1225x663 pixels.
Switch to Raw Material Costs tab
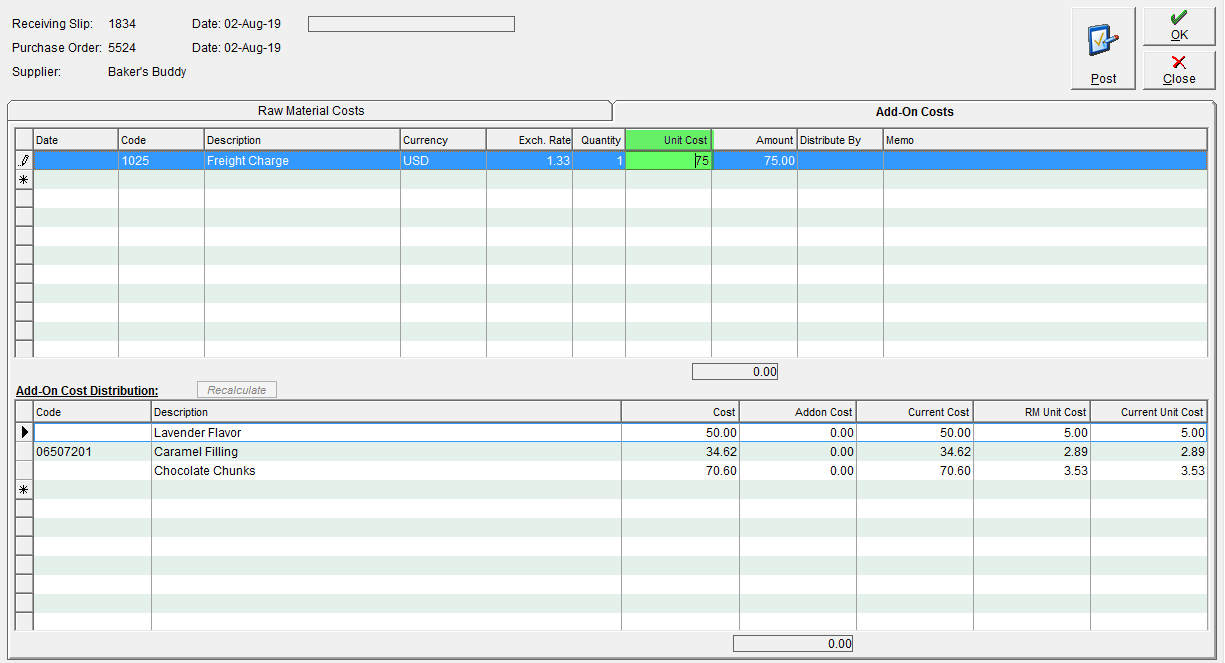coord(311,111)
